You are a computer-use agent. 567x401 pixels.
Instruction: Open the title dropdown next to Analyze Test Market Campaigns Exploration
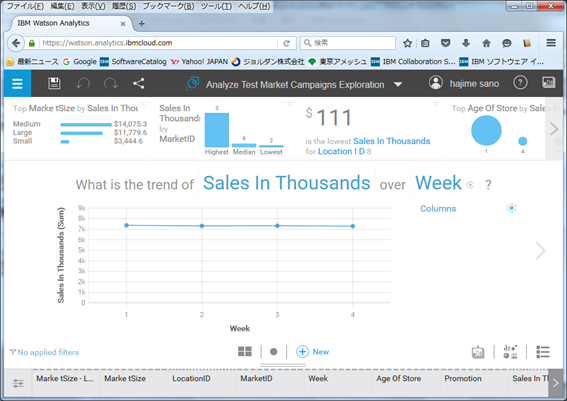pyautogui.click(x=398, y=85)
